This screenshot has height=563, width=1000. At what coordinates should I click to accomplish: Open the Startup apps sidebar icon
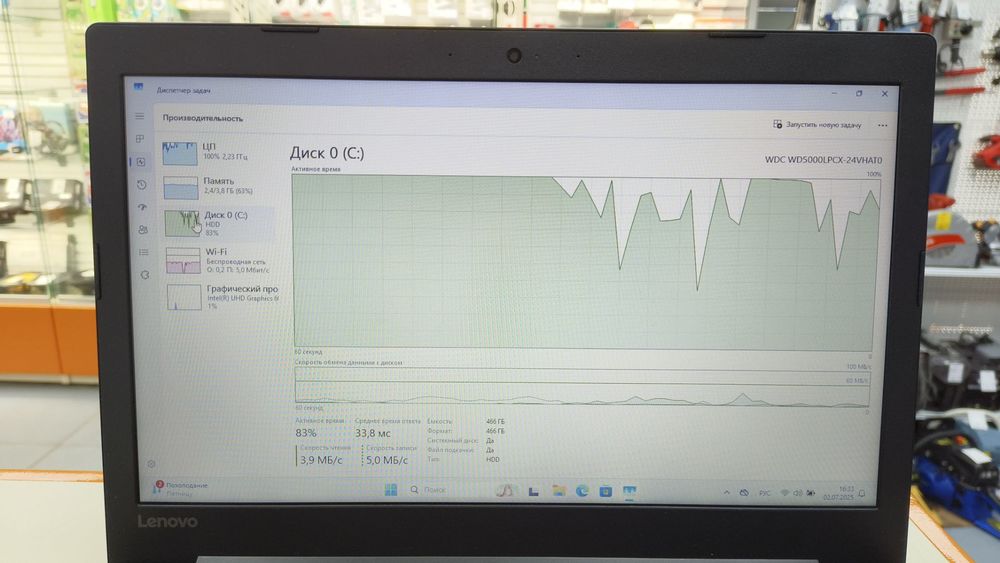(x=142, y=207)
